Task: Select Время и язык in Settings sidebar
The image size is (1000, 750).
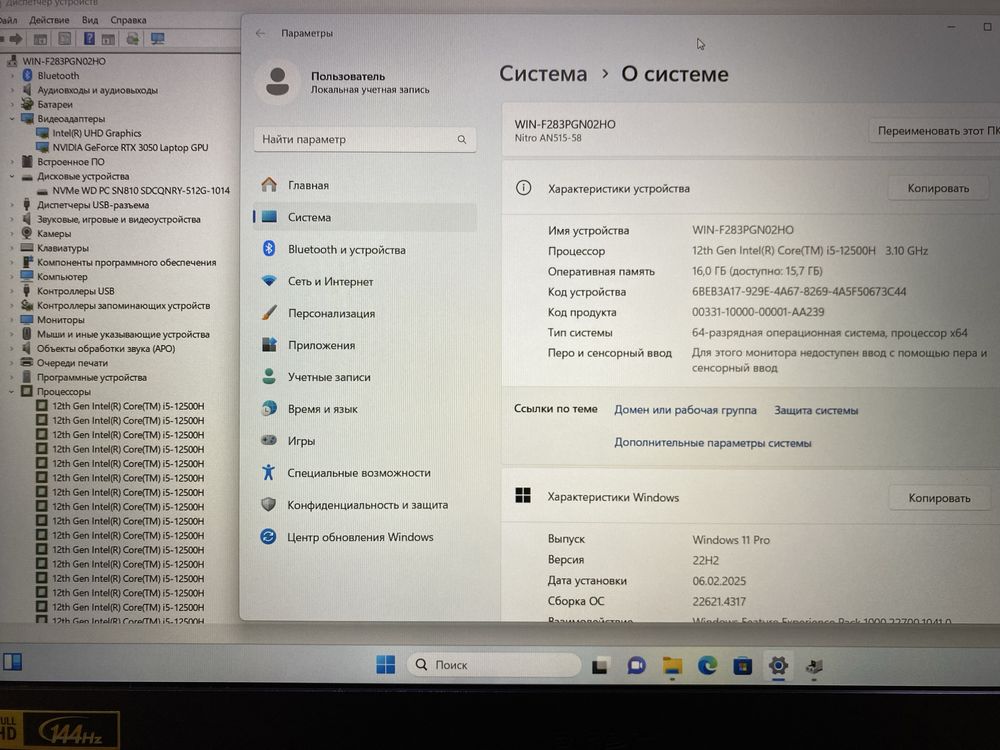Action: (x=365, y=409)
